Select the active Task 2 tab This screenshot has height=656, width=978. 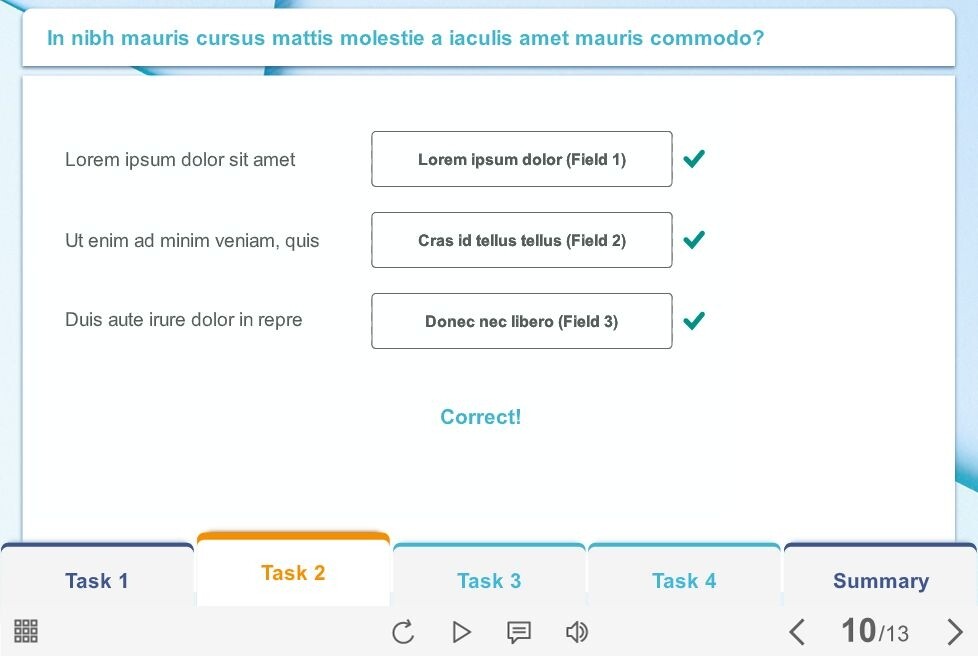(x=293, y=569)
